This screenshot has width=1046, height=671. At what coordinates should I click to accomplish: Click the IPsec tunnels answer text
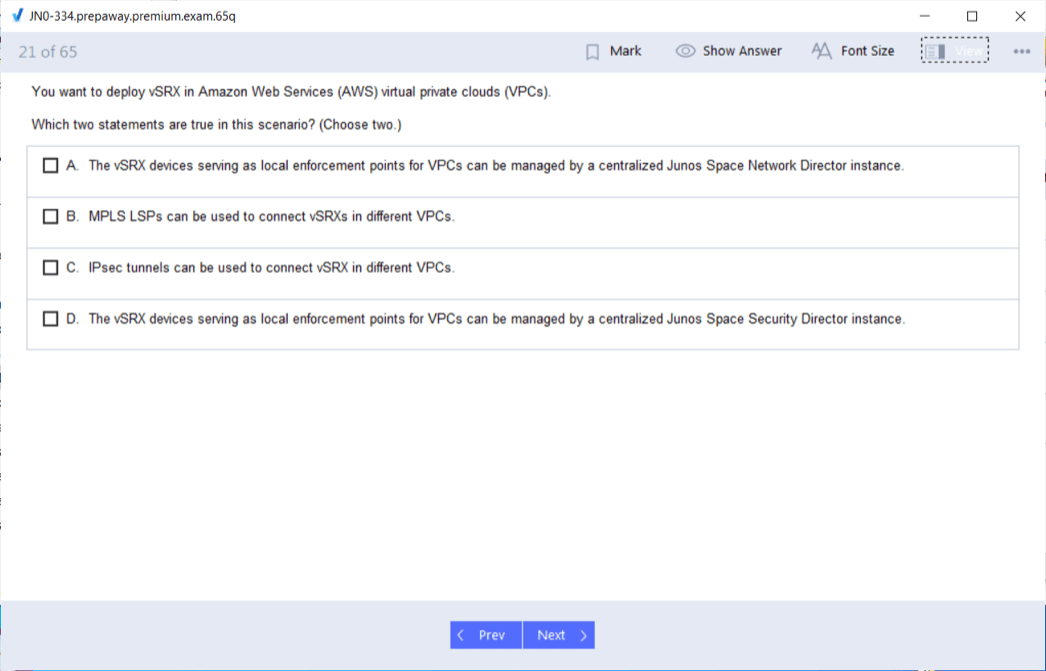coord(271,268)
